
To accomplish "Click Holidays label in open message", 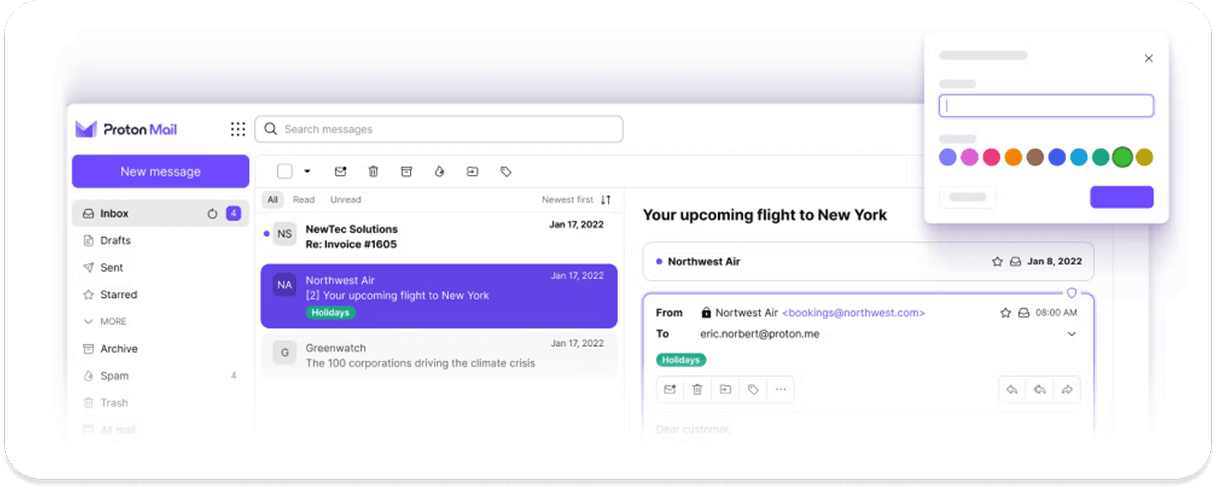I will pyautogui.click(x=681, y=359).
